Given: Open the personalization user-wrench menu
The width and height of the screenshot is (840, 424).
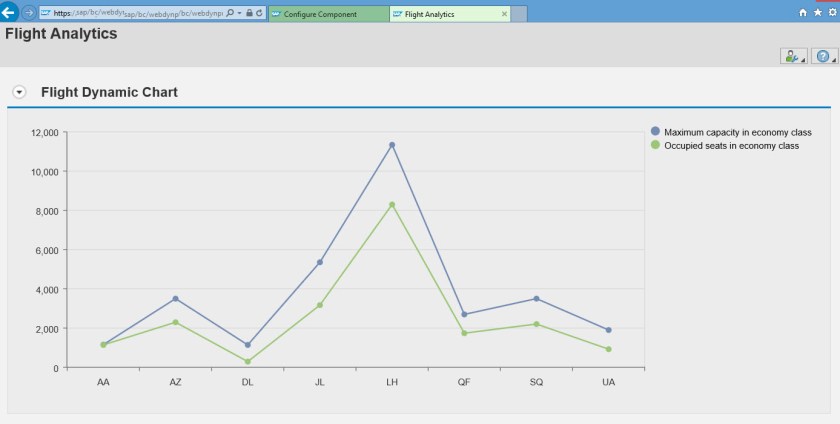Looking at the screenshot, I should [x=793, y=56].
